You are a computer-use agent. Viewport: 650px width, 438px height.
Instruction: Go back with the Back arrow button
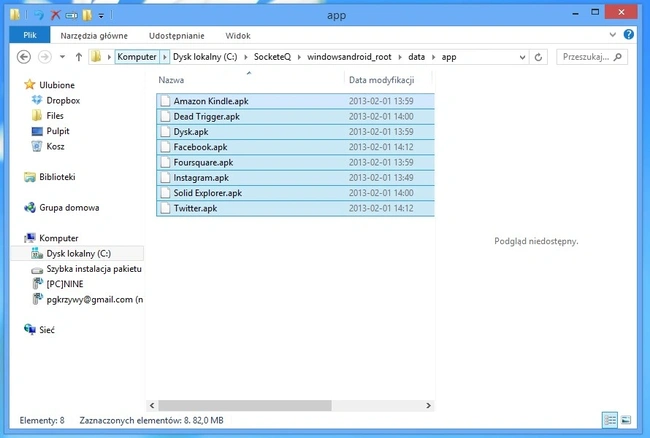click(x=24, y=57)
